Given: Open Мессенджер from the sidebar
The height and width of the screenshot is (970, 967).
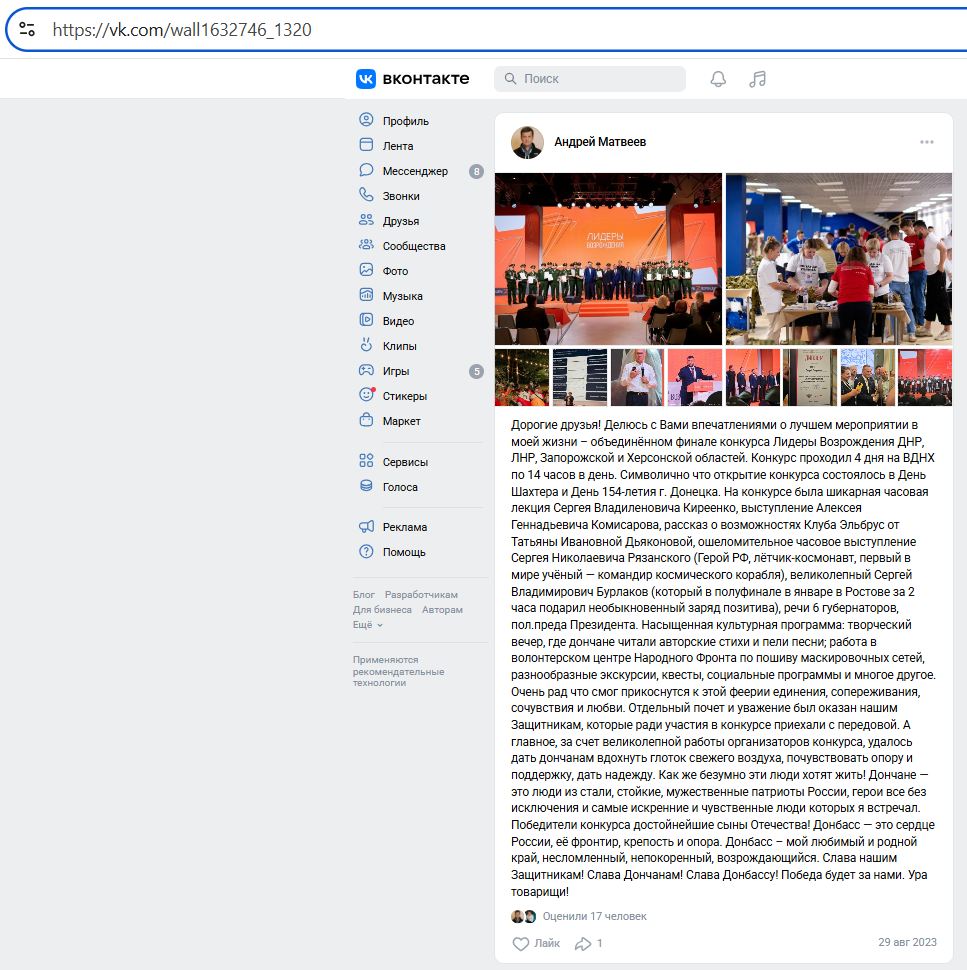Looking at the screenshot, I should click(x=414, y=171).
